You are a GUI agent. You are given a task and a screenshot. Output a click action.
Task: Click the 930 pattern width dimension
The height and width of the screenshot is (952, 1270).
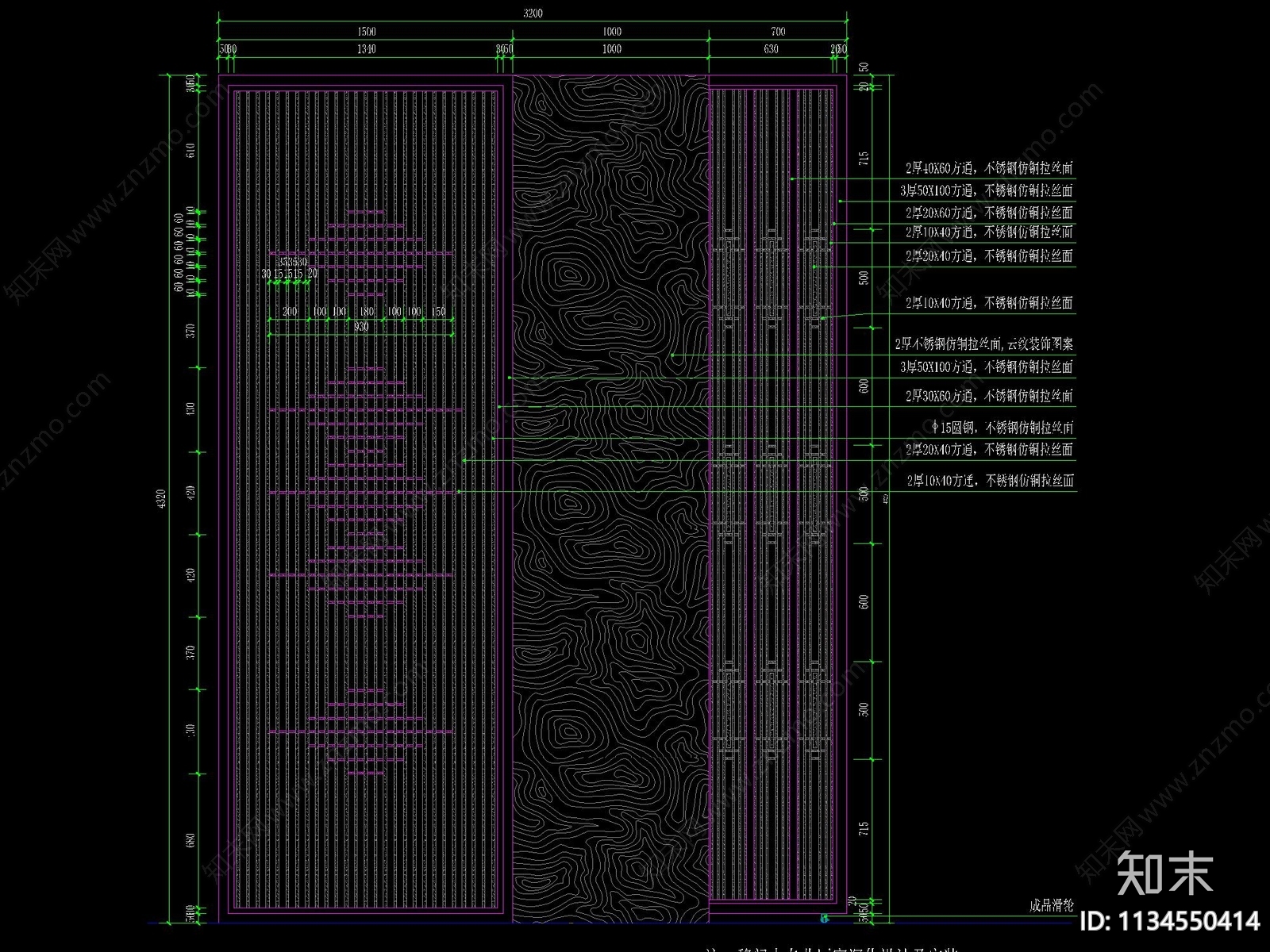point(361,327)
